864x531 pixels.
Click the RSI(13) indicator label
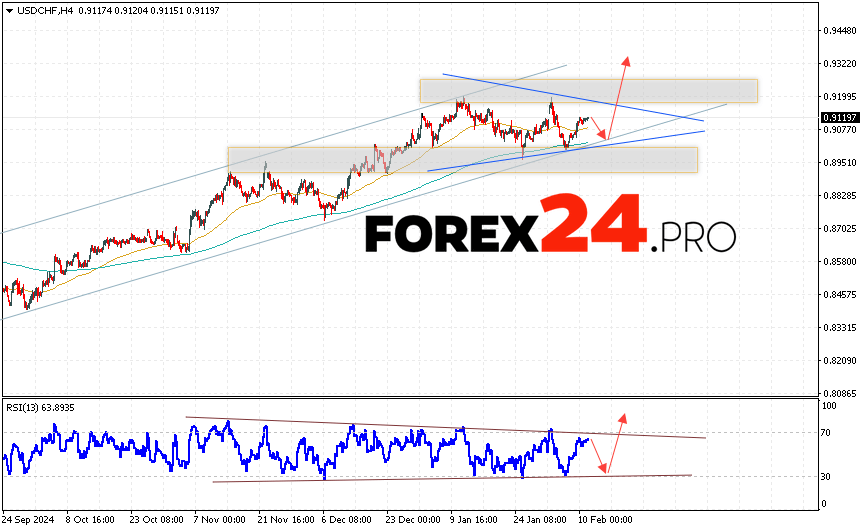click(x=40, y=408)
